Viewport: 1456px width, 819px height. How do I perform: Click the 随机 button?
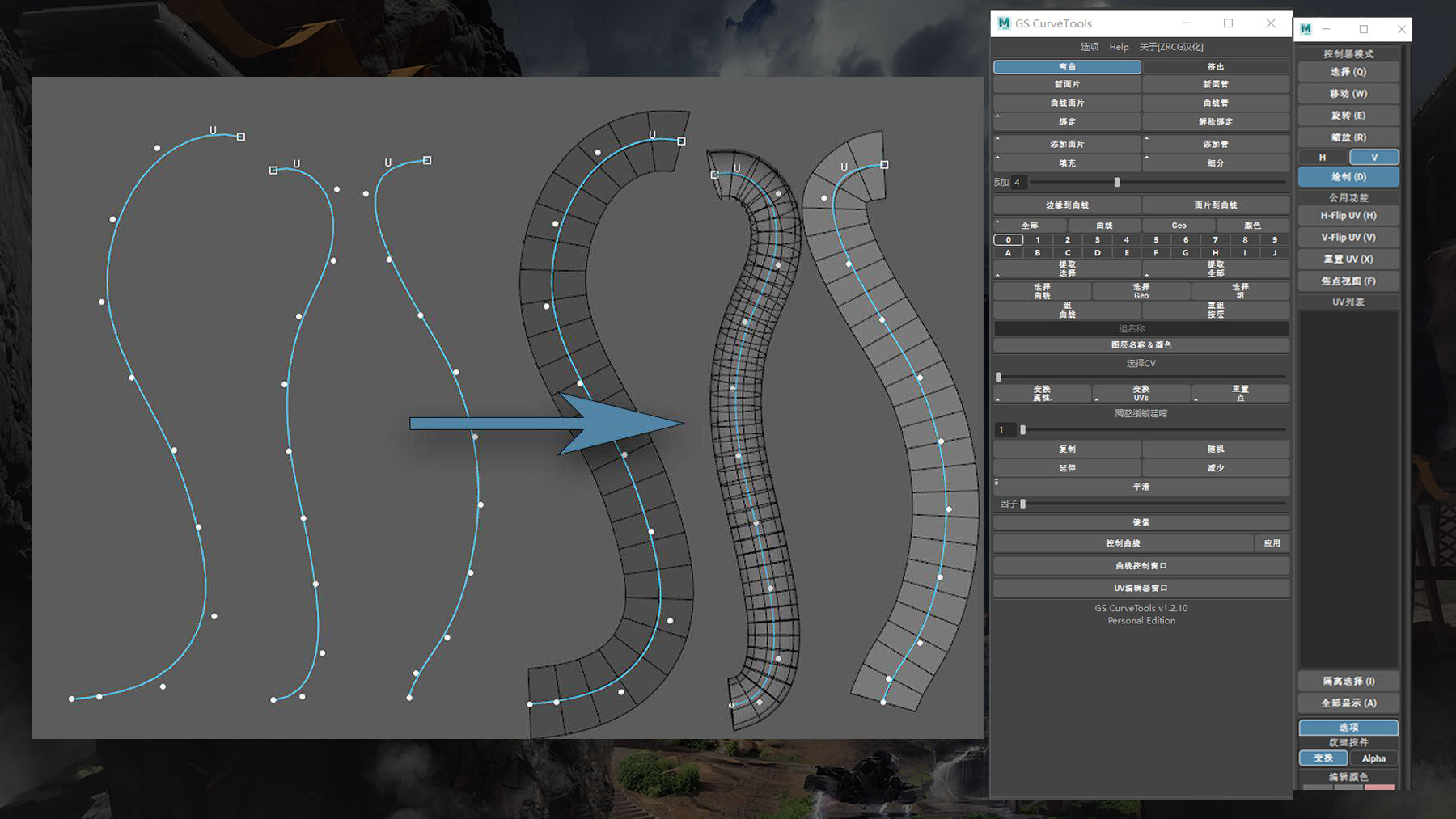click(x=1216, y=450)
